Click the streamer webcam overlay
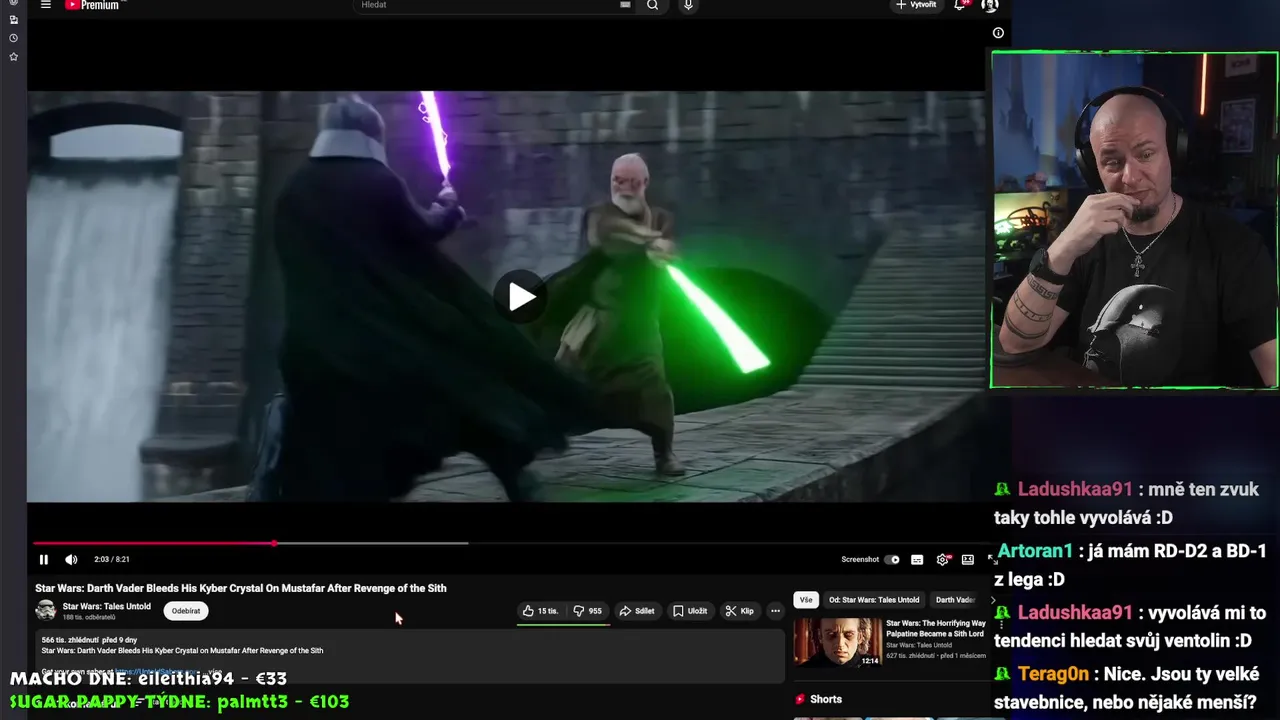The image size is (1280, 720). point(1134,220)
